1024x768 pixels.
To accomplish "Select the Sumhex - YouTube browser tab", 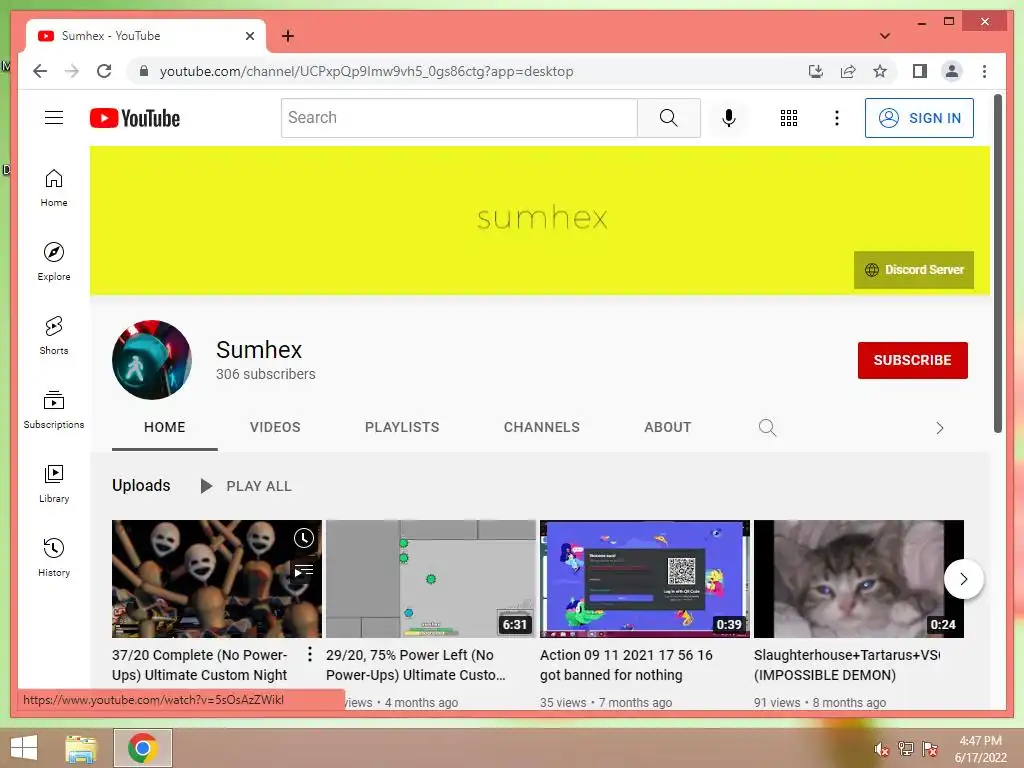I will pyautogui.click(x=145, y=36).
